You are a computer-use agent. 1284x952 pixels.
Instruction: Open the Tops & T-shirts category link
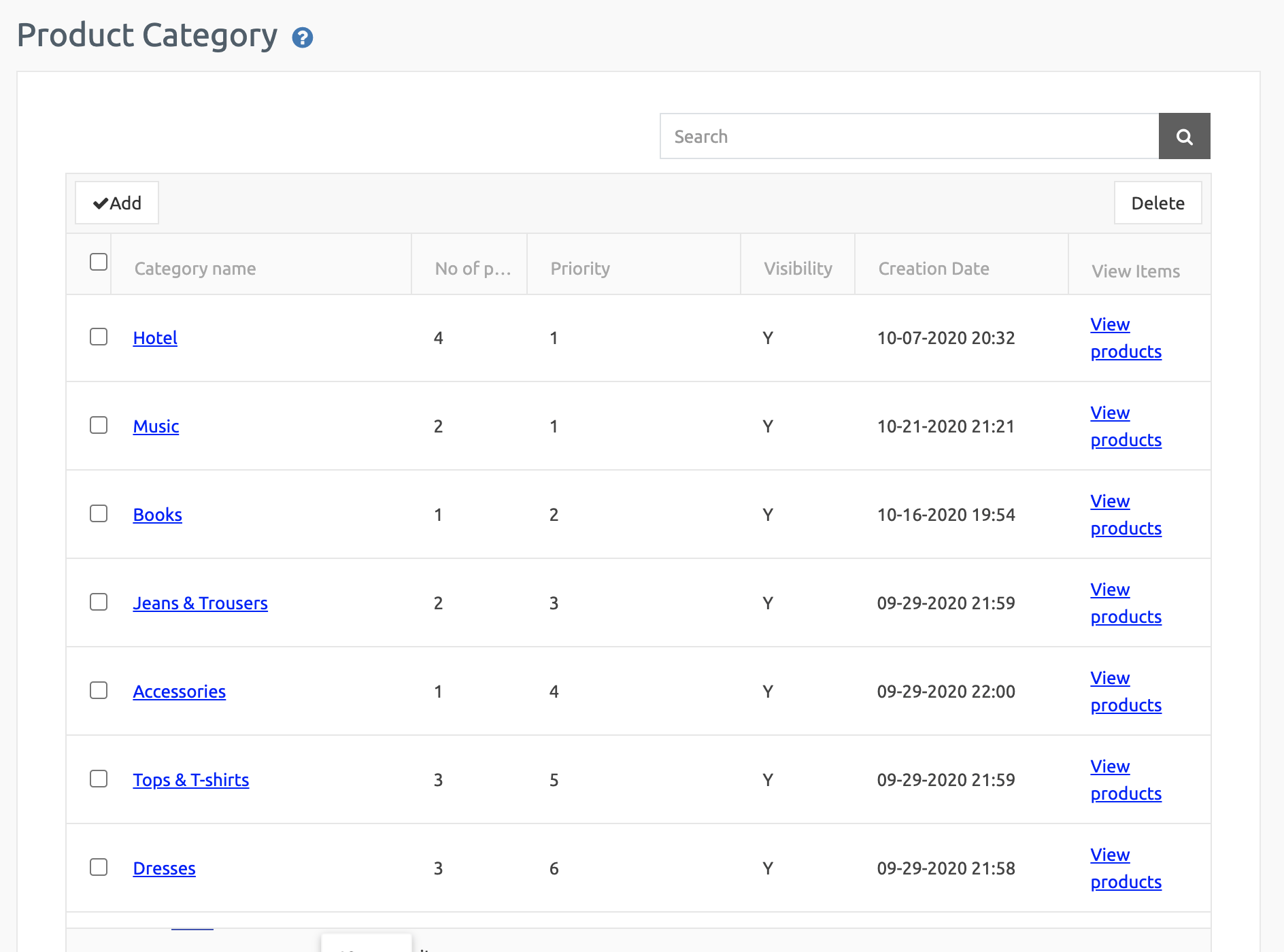coord(190,781)
